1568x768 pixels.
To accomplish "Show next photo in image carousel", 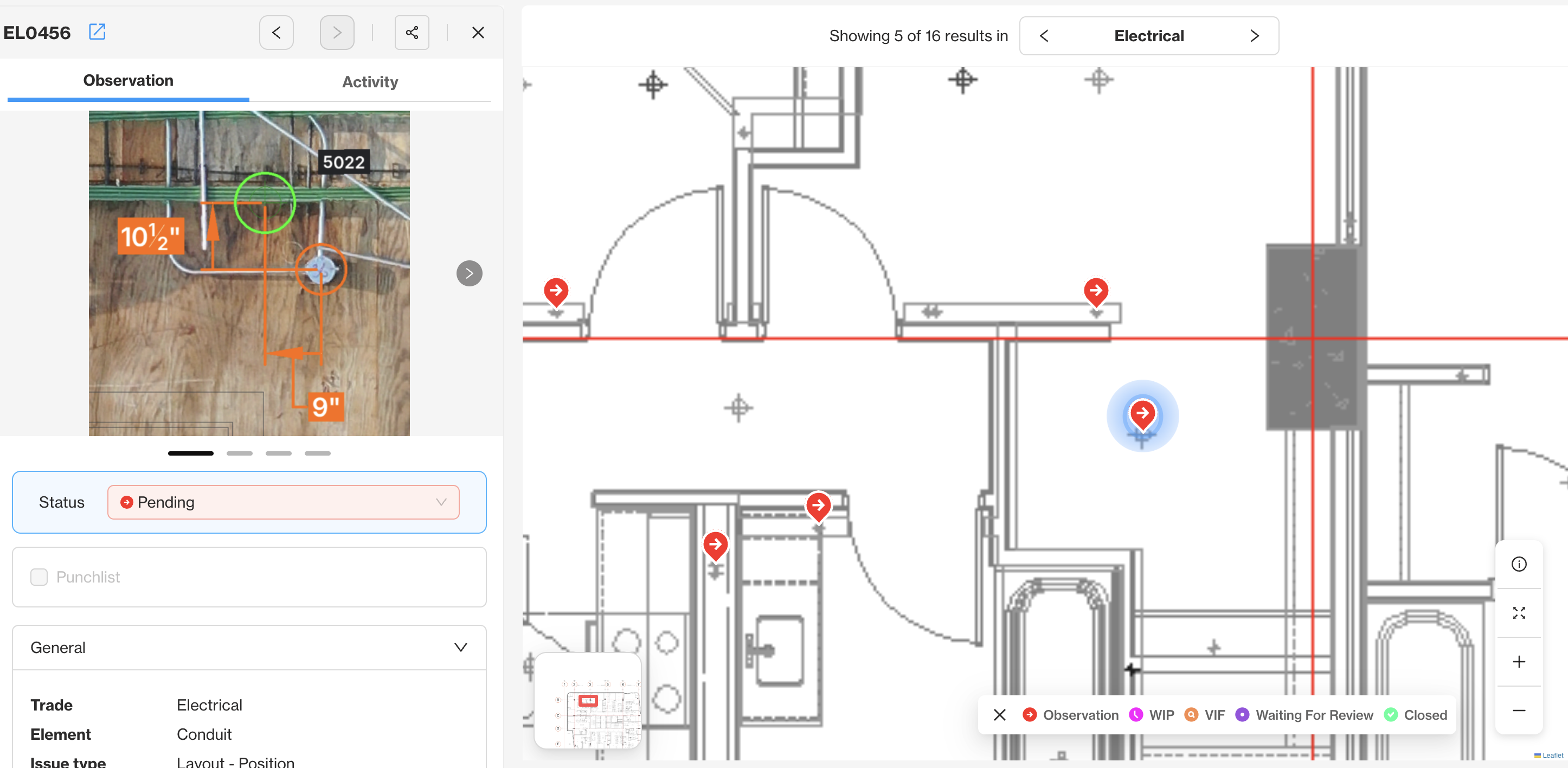I will tap(468, 273).
